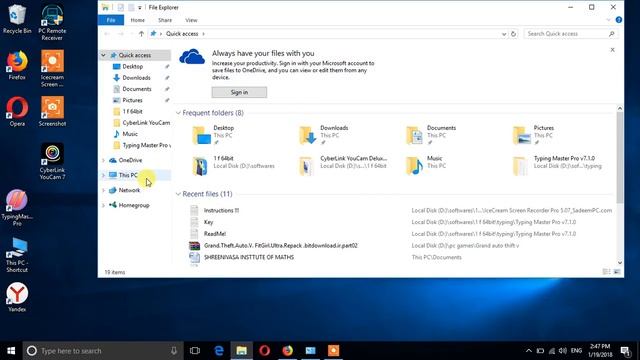Expand the OneDrive tree node
Screen dimensions: 640x360
coord(104,160)
